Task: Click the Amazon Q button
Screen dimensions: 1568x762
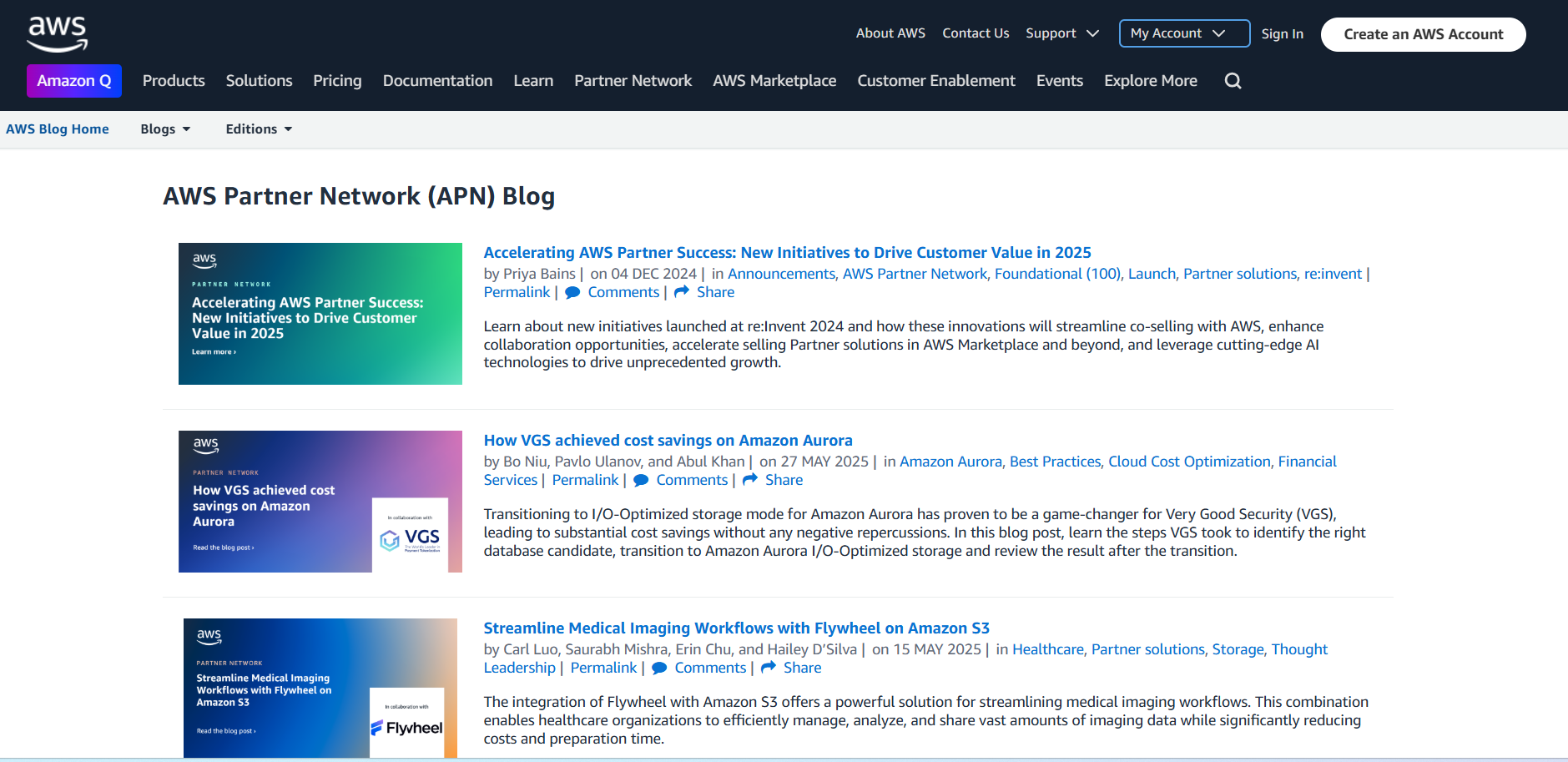Action: click(74, 81)
